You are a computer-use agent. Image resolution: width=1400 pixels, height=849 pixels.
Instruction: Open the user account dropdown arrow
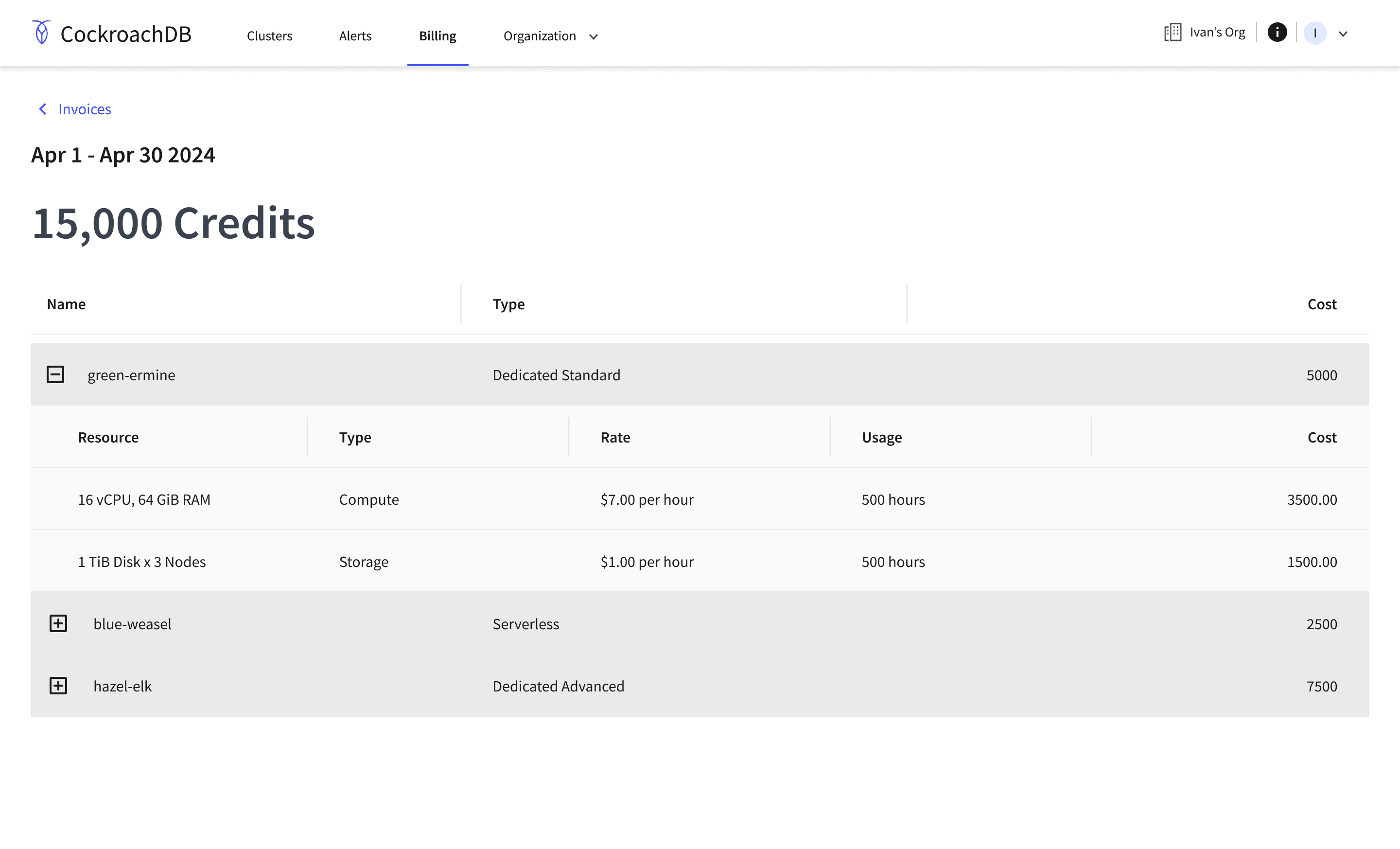tap(1343, 34)
